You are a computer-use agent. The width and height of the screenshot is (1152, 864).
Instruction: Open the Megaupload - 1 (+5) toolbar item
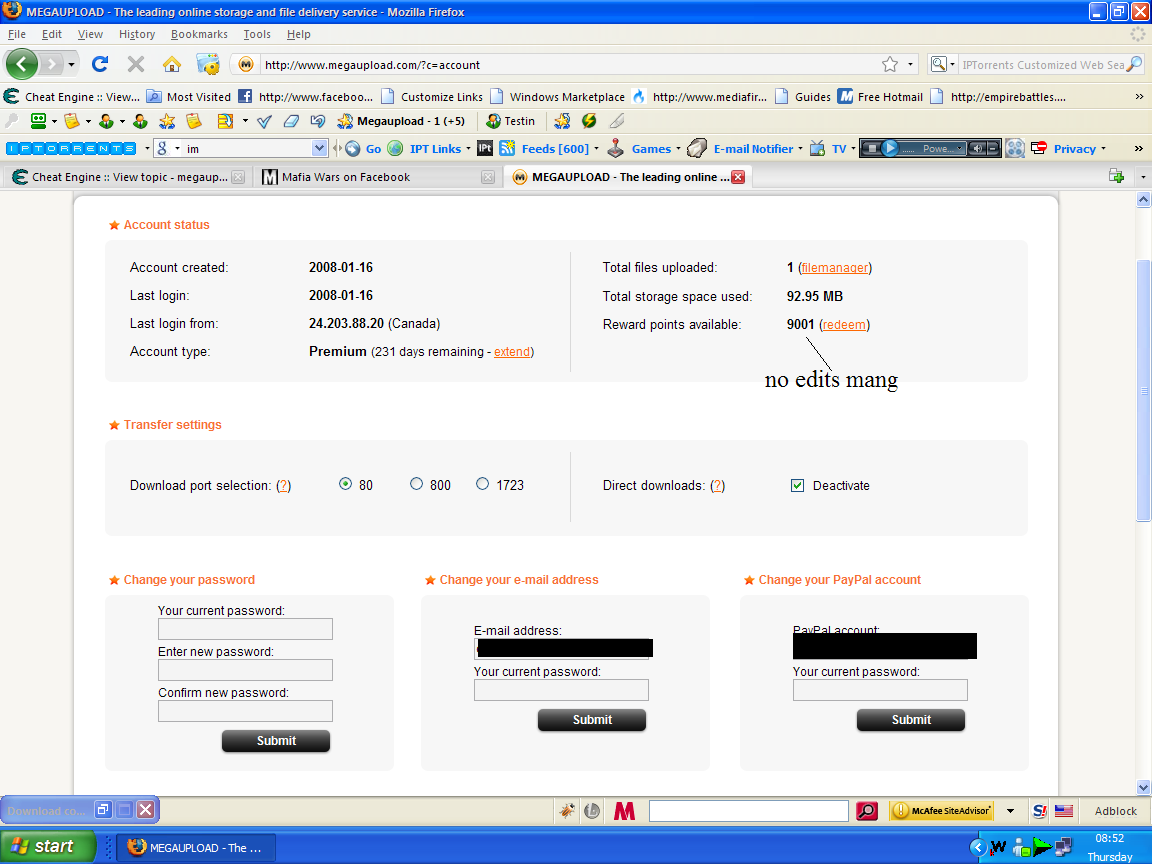[x=400, y=121]
